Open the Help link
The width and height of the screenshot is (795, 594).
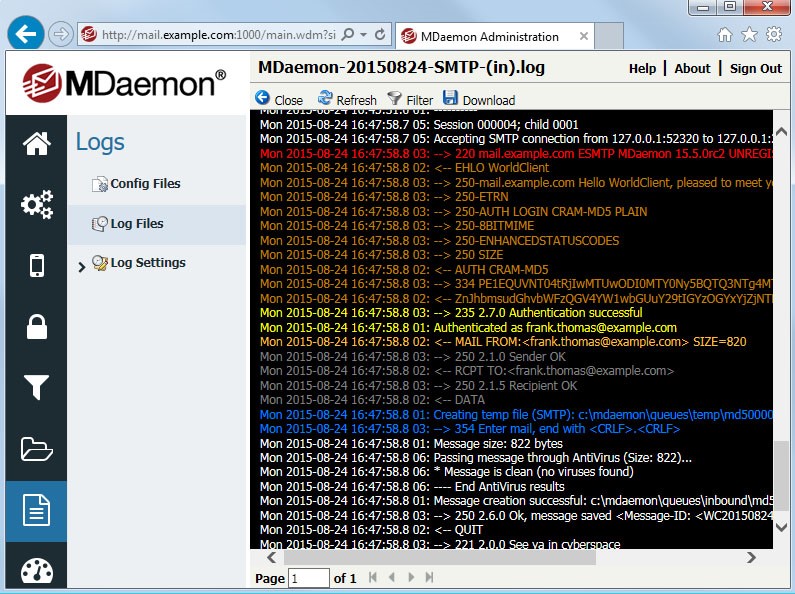[x=642, y=68]
